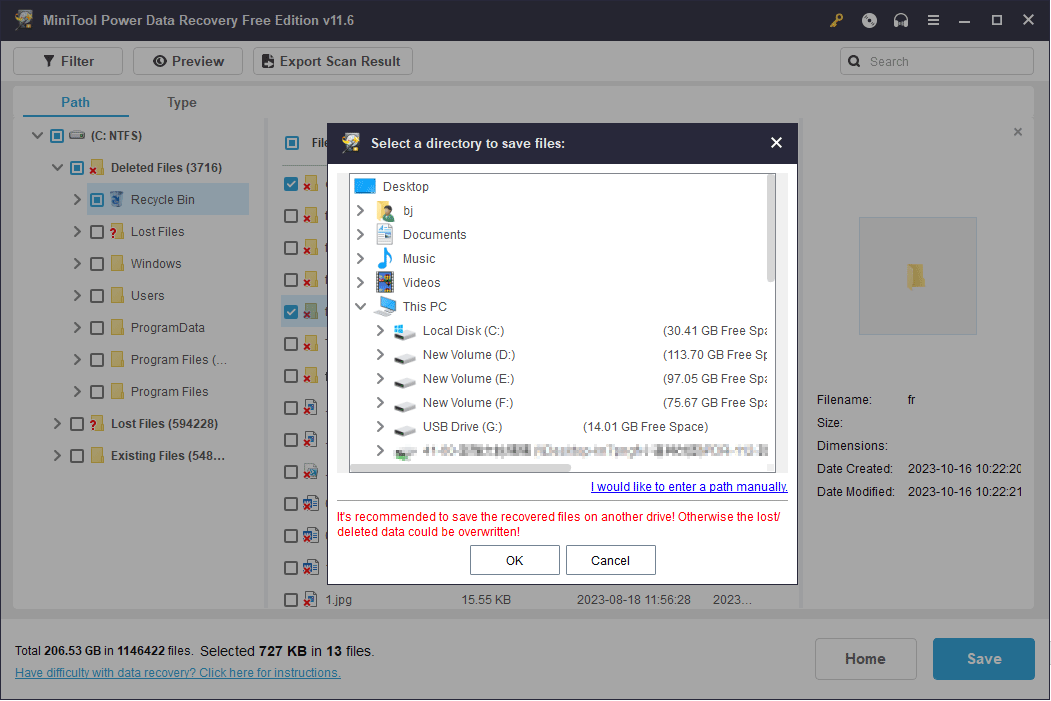Click the Lost Files (594228) question folder icon
The width and height of the screenshot is (1051, 701).
point(97,424)
